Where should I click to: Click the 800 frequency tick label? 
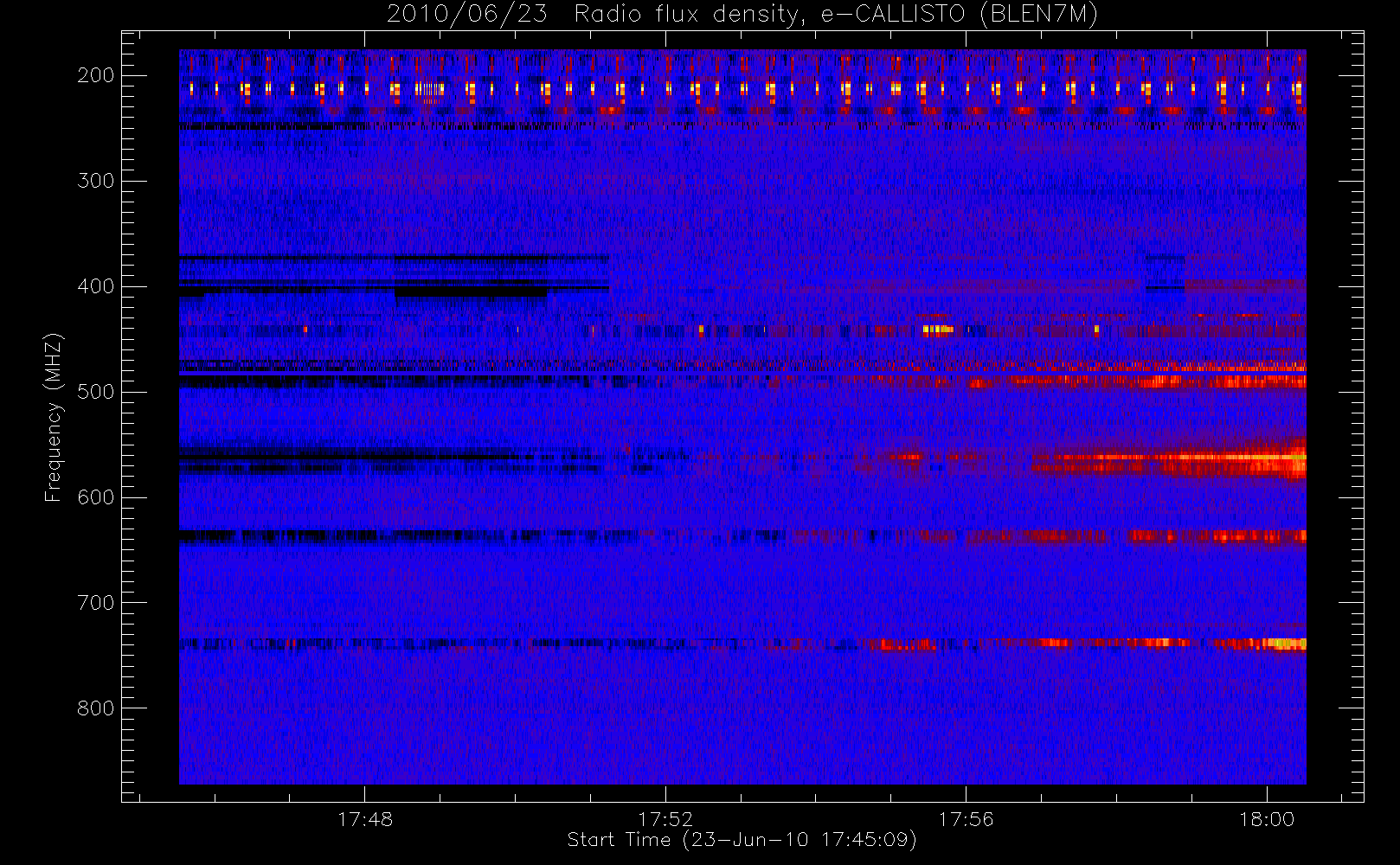pyautogui.click(x=95, y=708)
